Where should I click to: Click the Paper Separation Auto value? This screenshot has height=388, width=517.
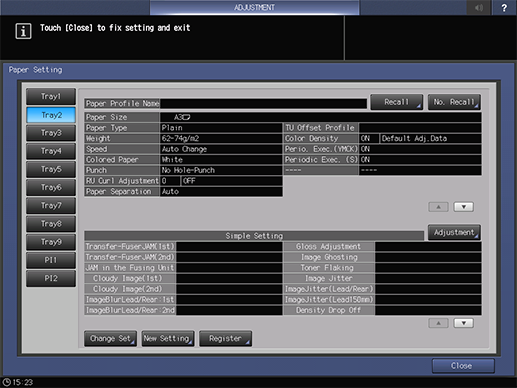221,192
